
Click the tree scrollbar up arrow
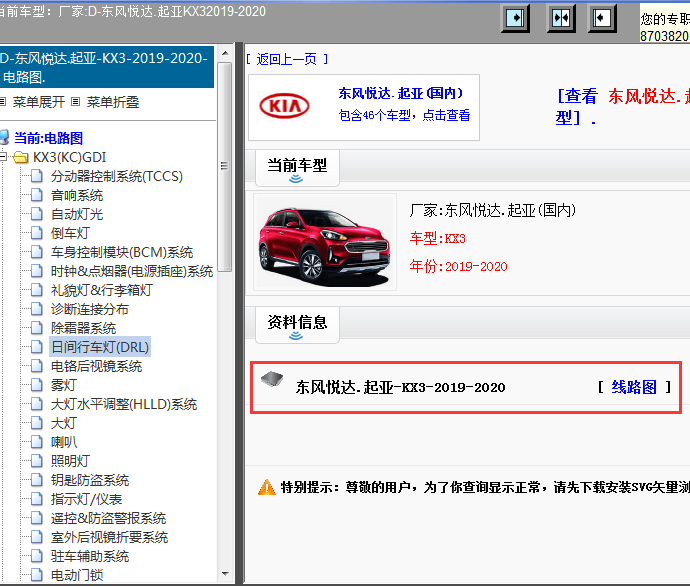225,53
